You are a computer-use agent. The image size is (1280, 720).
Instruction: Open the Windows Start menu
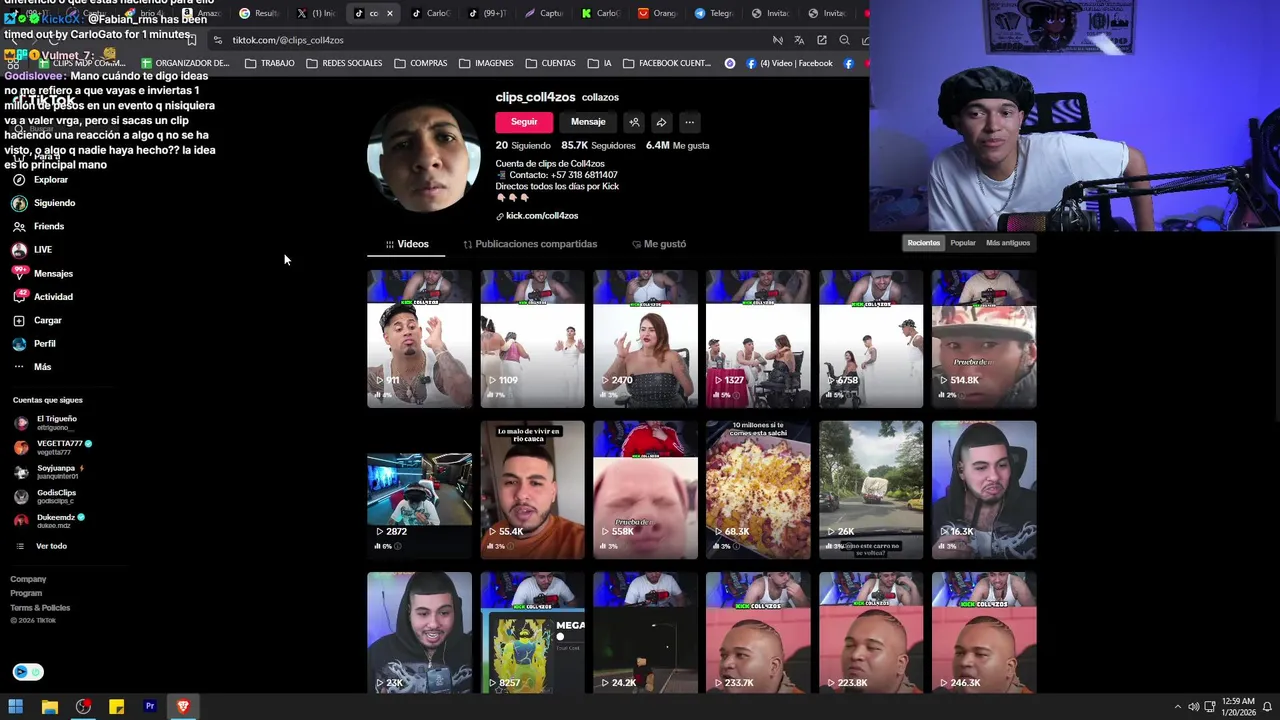click(x=16, y=707)
